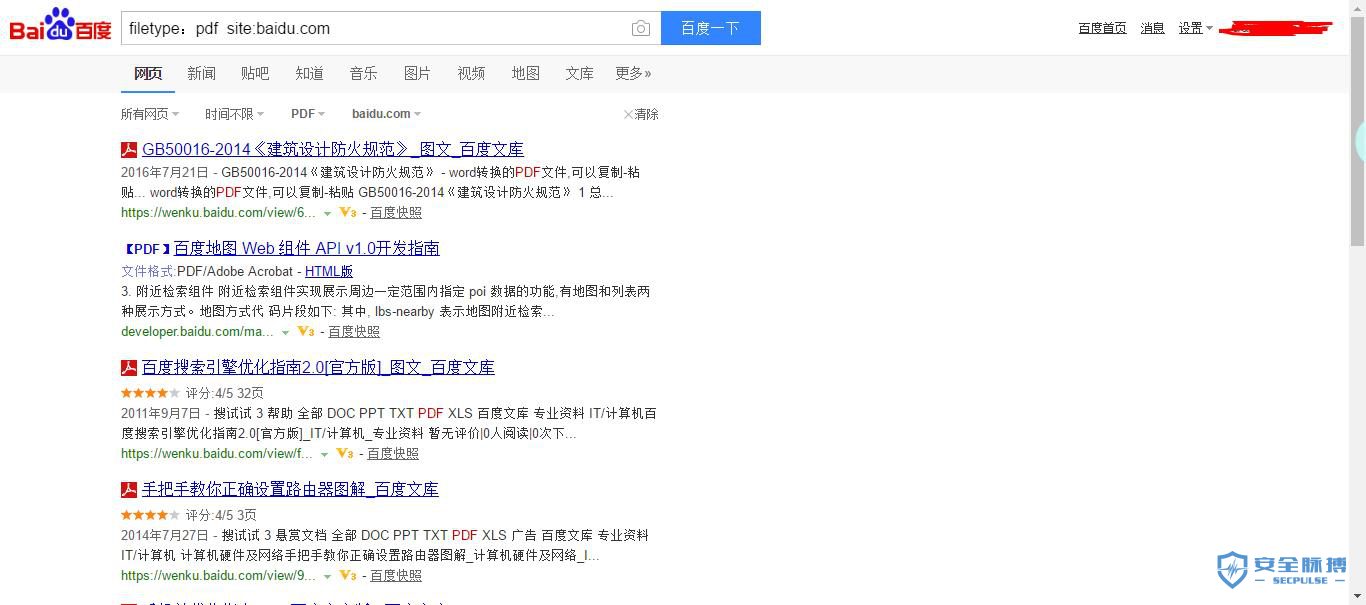Click V3 badge under developer.baidu.com result
The height and width of the screenshot is (605, 1366).
click(306, 332)
